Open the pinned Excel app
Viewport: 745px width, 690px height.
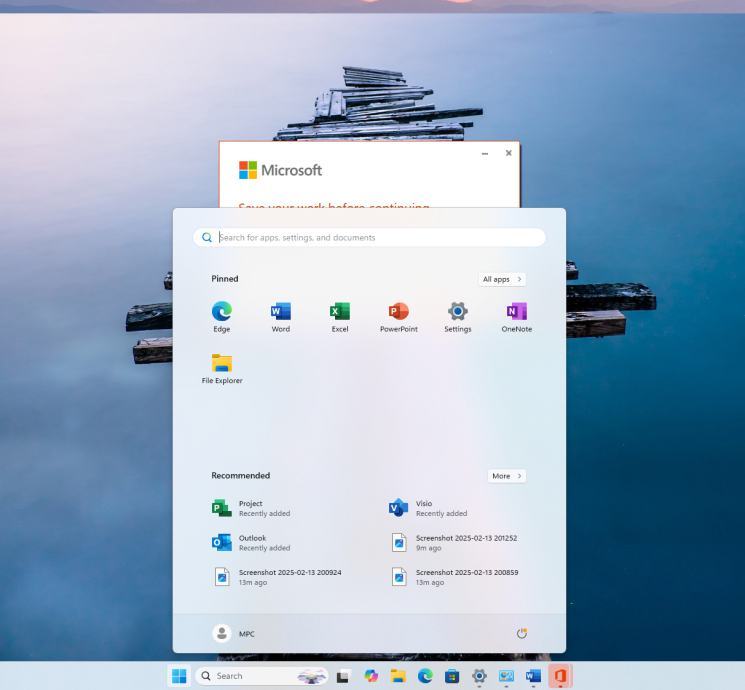coord(340,316)
